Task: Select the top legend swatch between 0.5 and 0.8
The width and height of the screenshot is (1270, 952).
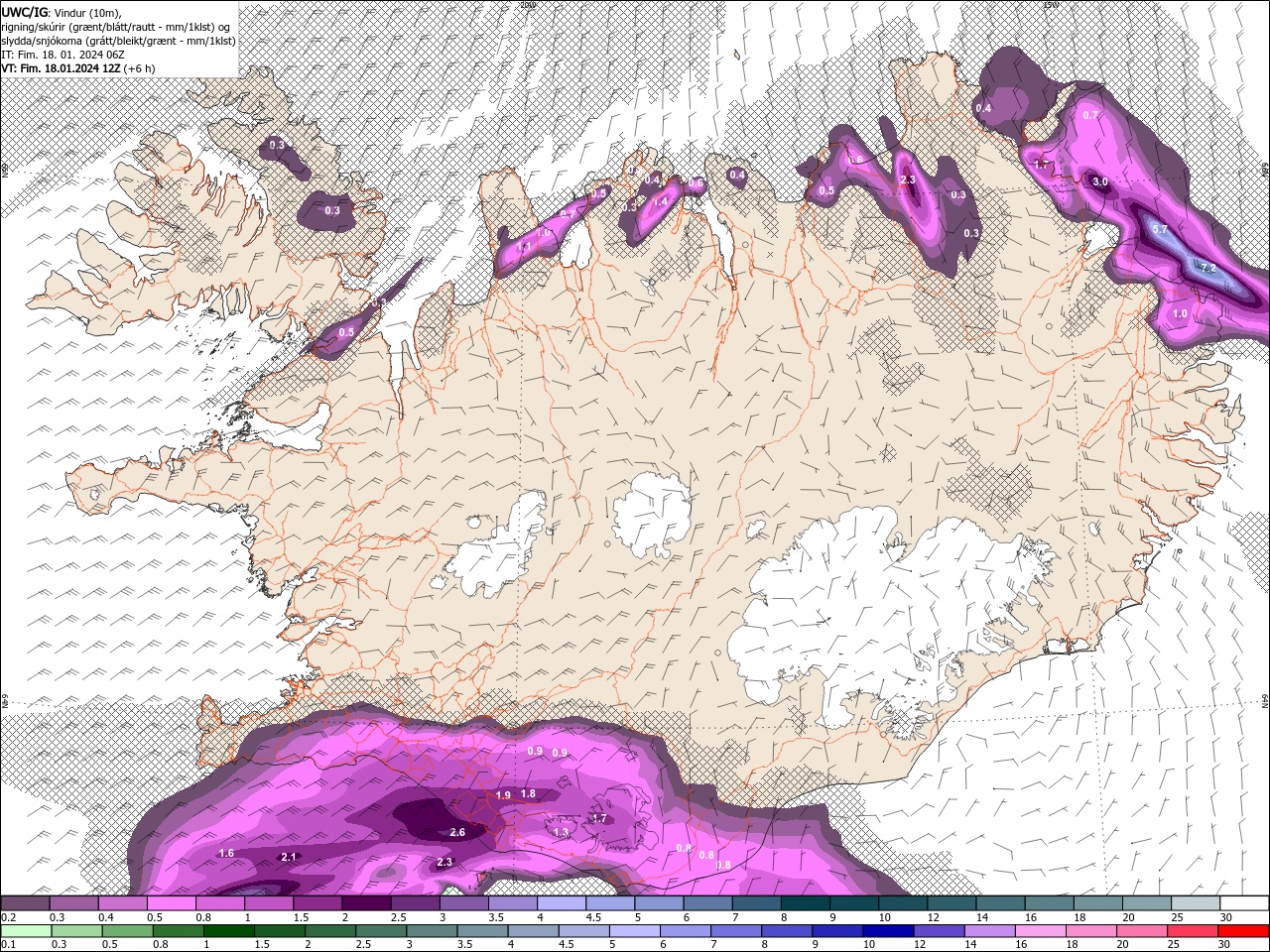Action: point(171,903)
